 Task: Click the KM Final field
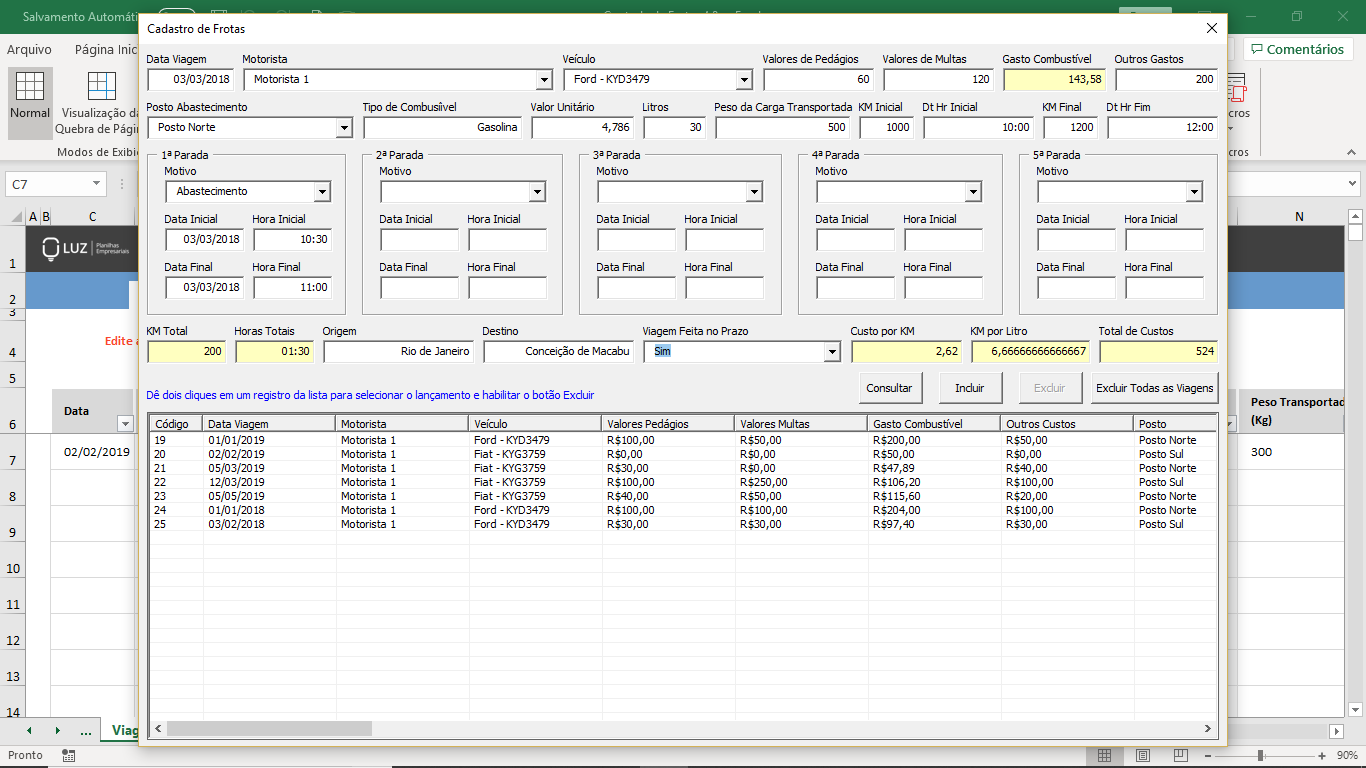pyautogui.click(x=1070, y=127)
